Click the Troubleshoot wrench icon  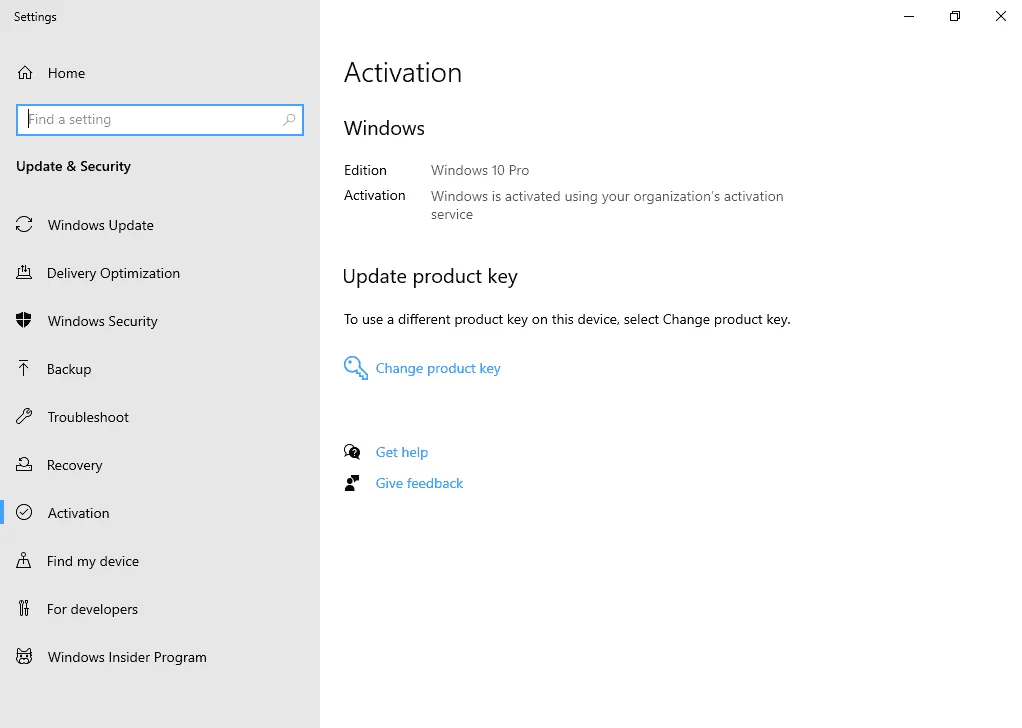[x=24, y=416]
